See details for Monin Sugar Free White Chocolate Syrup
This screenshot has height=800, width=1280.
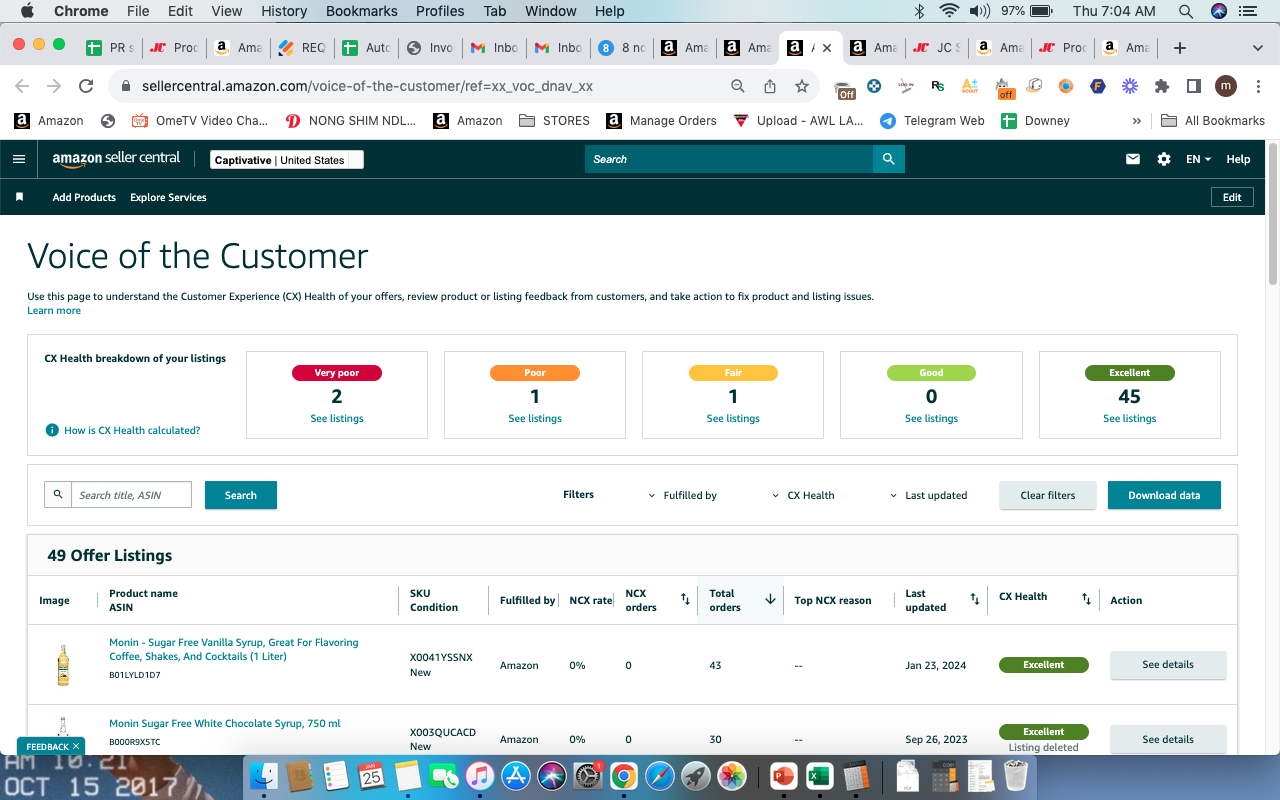point(1168,739)
